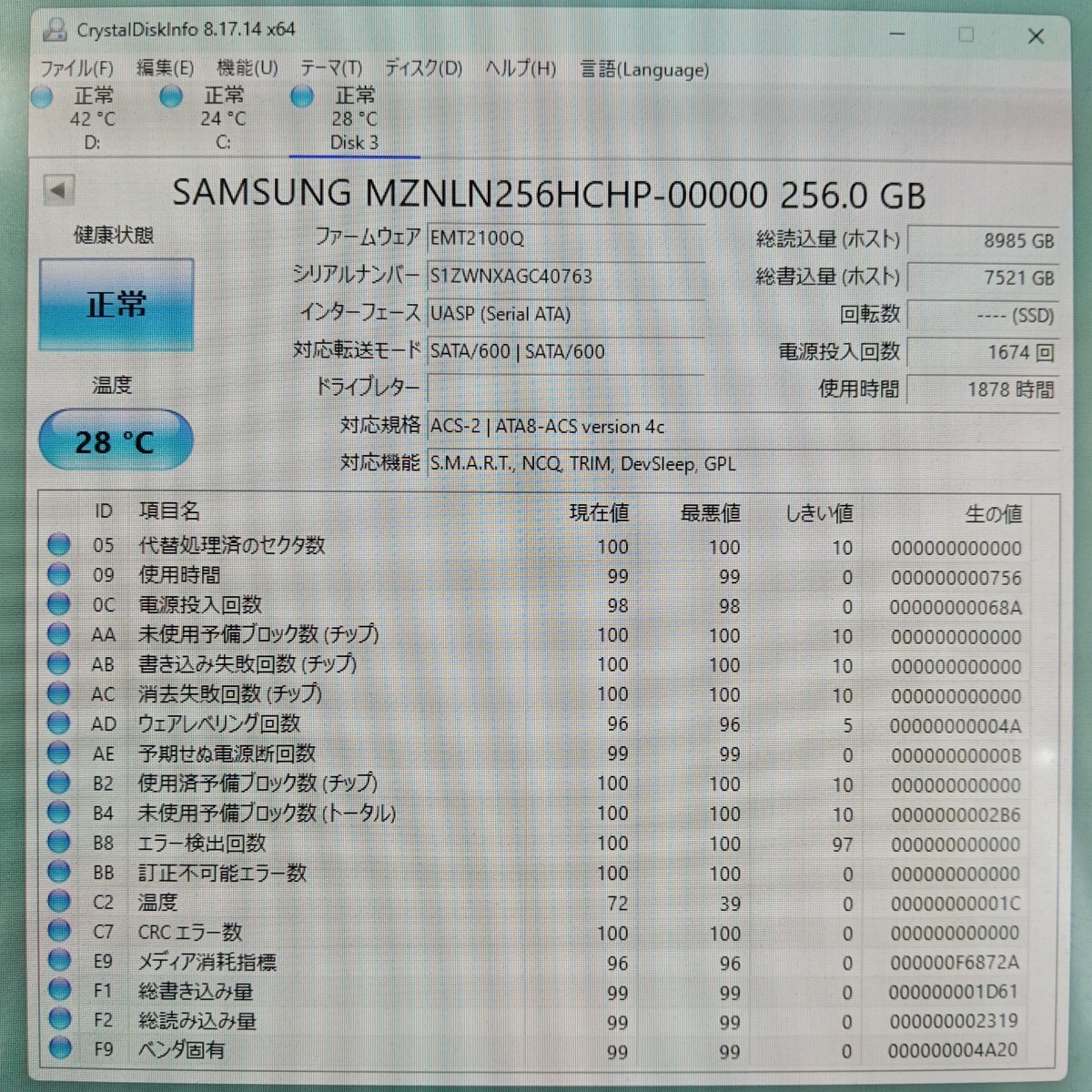The image size is (1092, 1092).
Task: Click status circle of attribute F2 row
Action: click(59, 1019)
